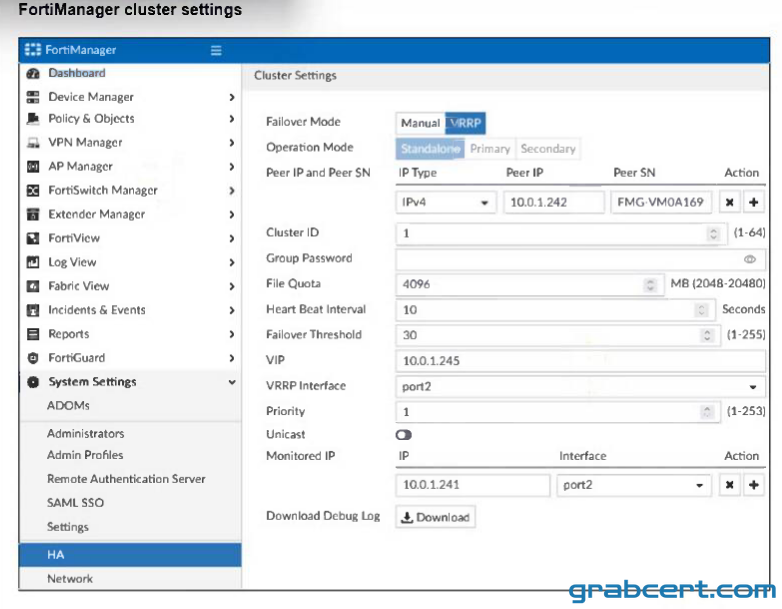Image resolution: width=782 pixels, height=609 pixels.
Task: Click the Reports icon
Action: point(33,334)
